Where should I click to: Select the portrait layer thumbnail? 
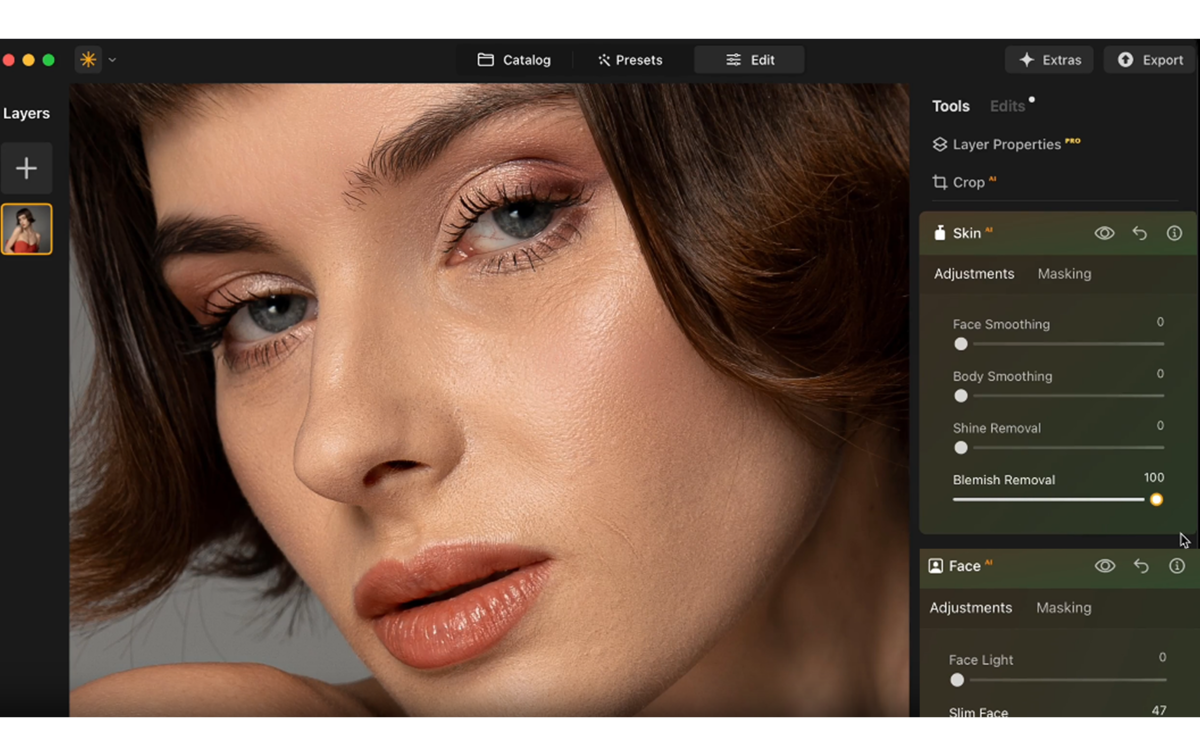click(26, 229)
